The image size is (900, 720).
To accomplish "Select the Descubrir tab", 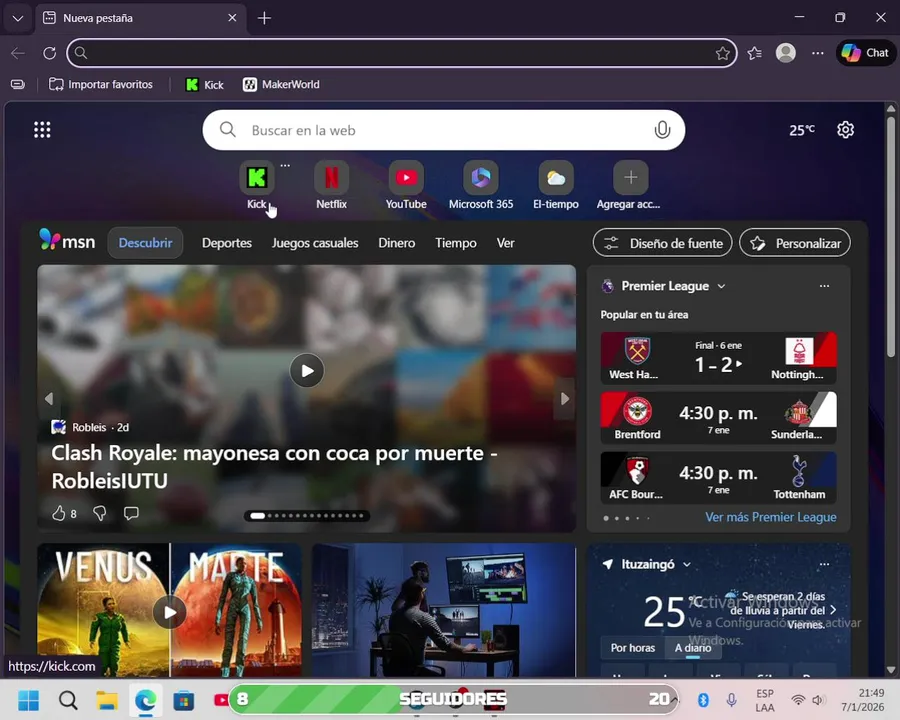I will 145,243.
